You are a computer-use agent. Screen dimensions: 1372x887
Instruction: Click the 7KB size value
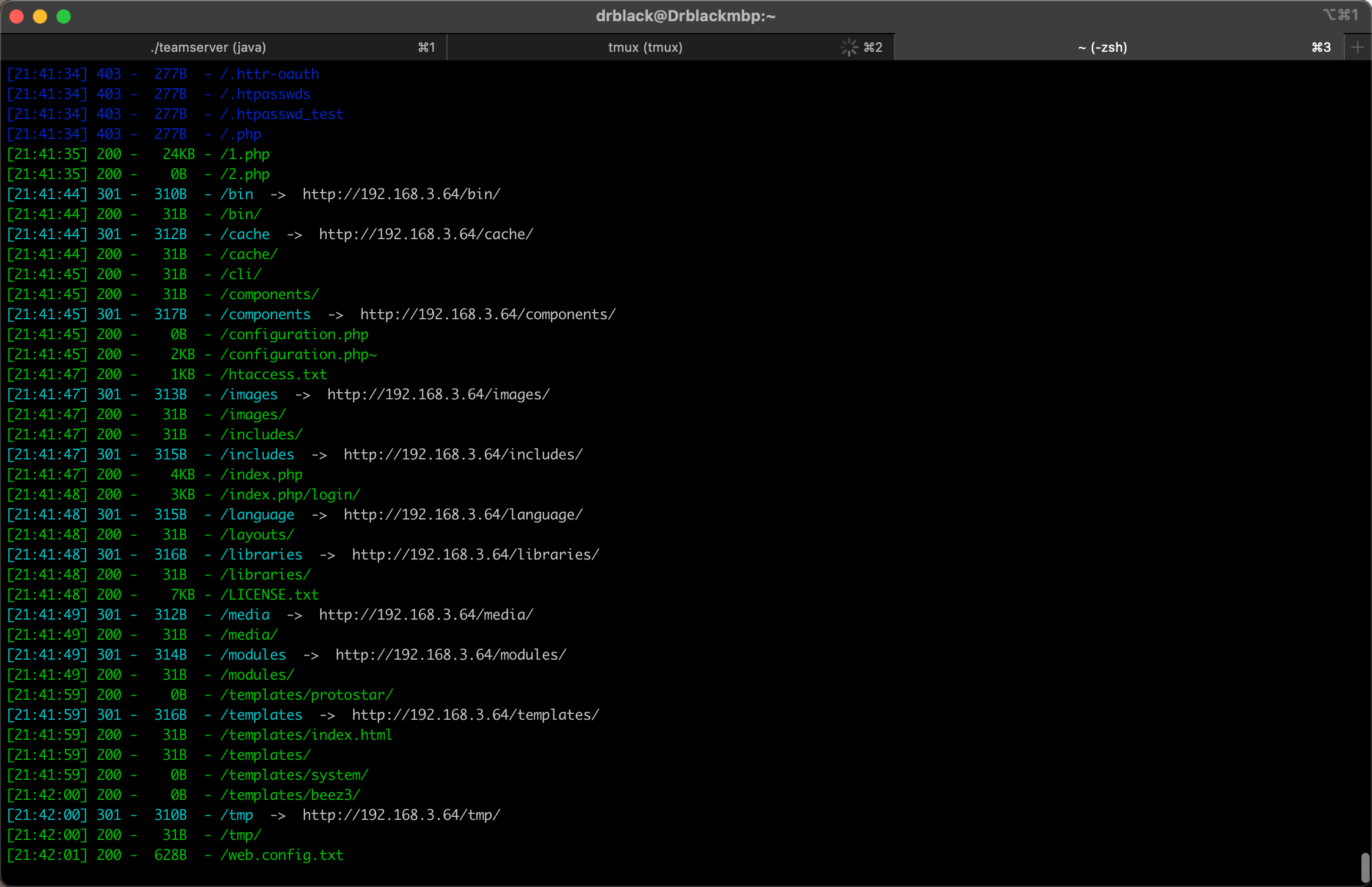[183, 595]
